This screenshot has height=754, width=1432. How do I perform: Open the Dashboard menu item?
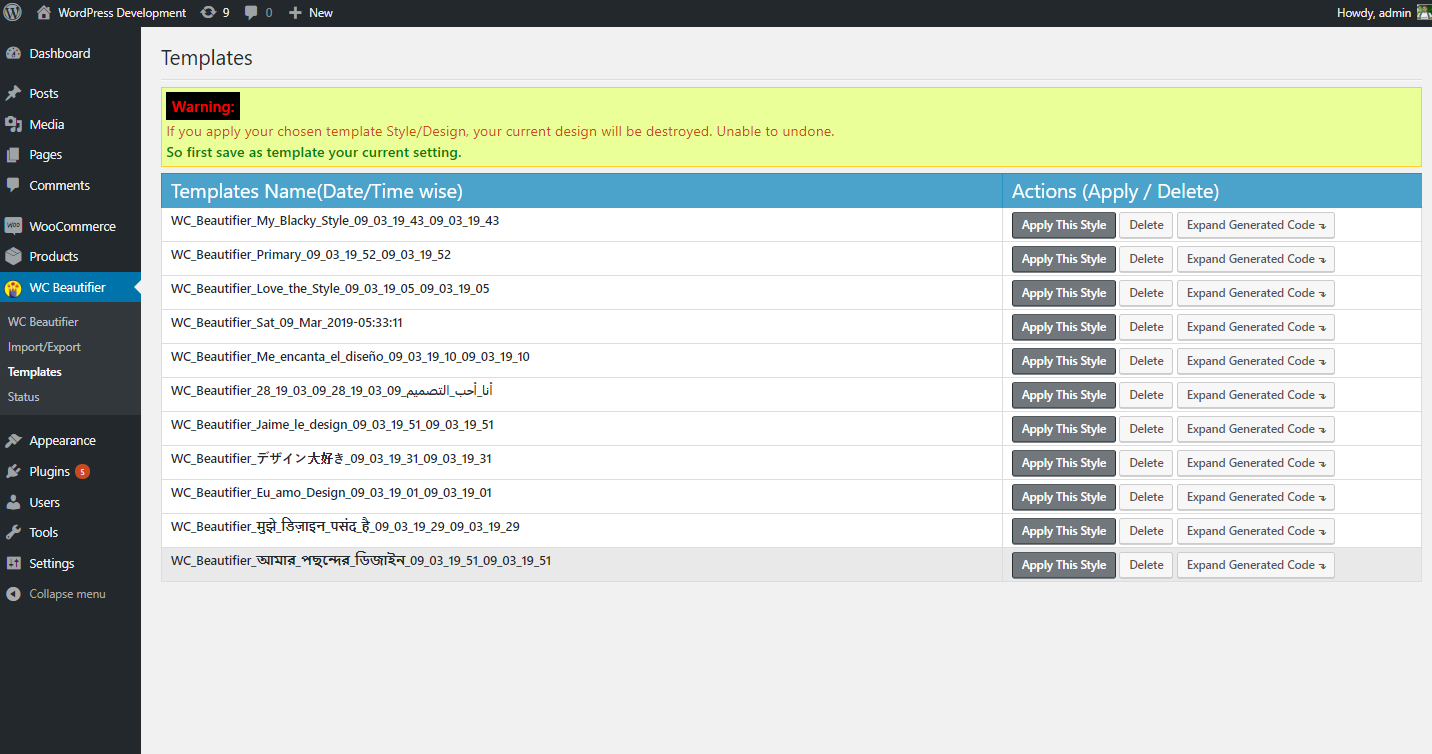pyautogui.click(x=60, y=53)
